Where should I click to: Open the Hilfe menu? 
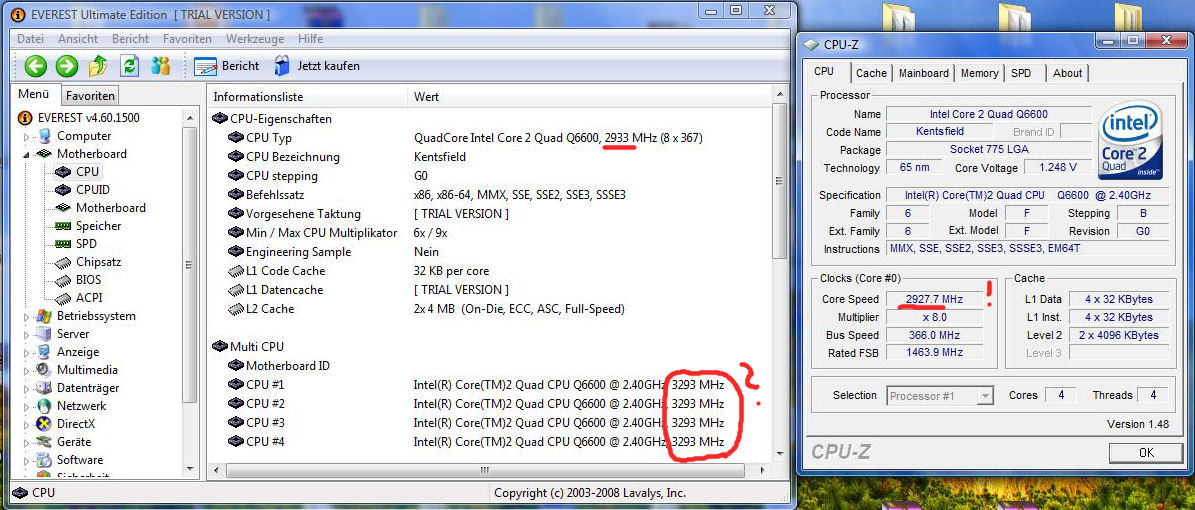click(x=311, y=39)
